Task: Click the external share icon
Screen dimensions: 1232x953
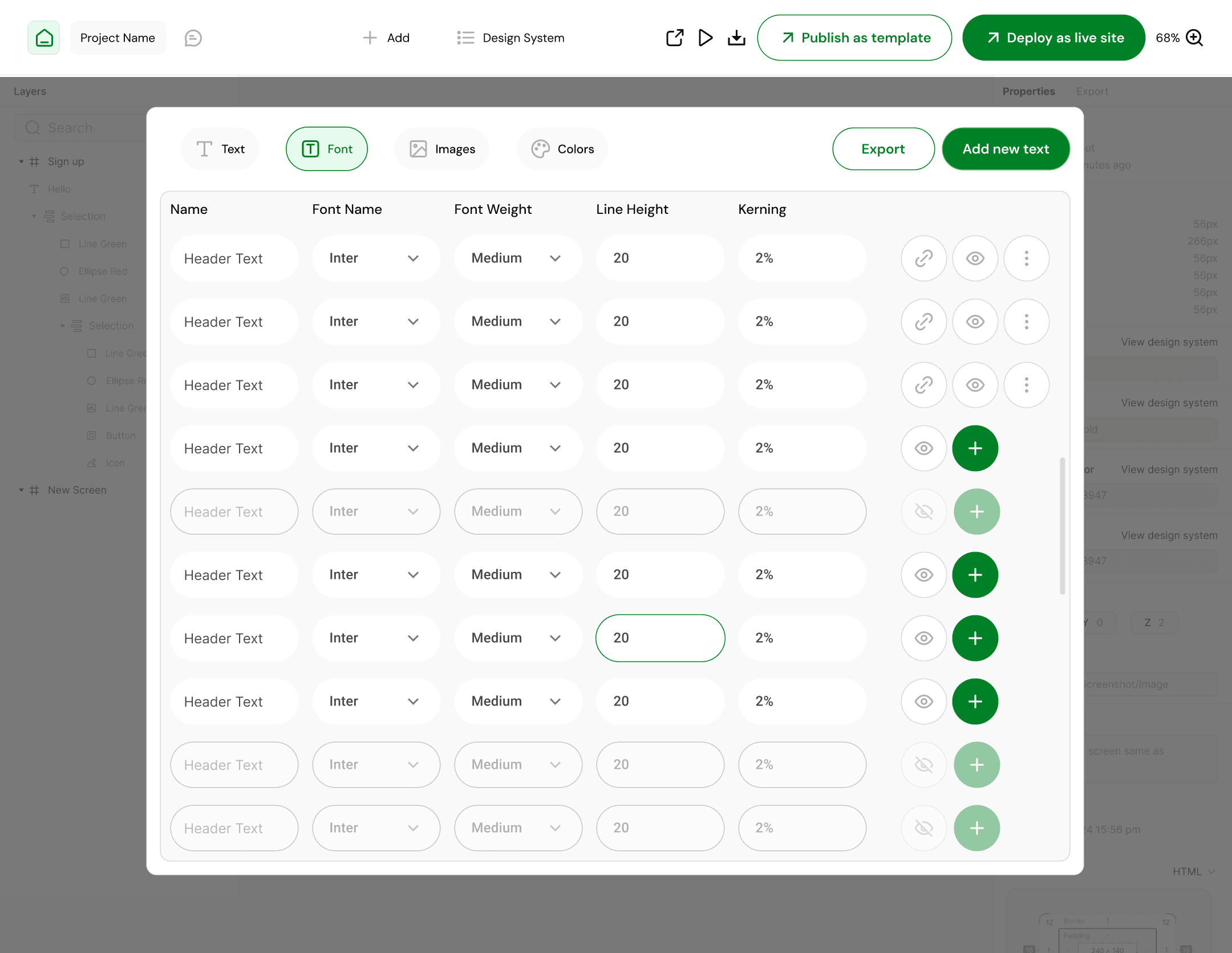Action: coord(675,38)
